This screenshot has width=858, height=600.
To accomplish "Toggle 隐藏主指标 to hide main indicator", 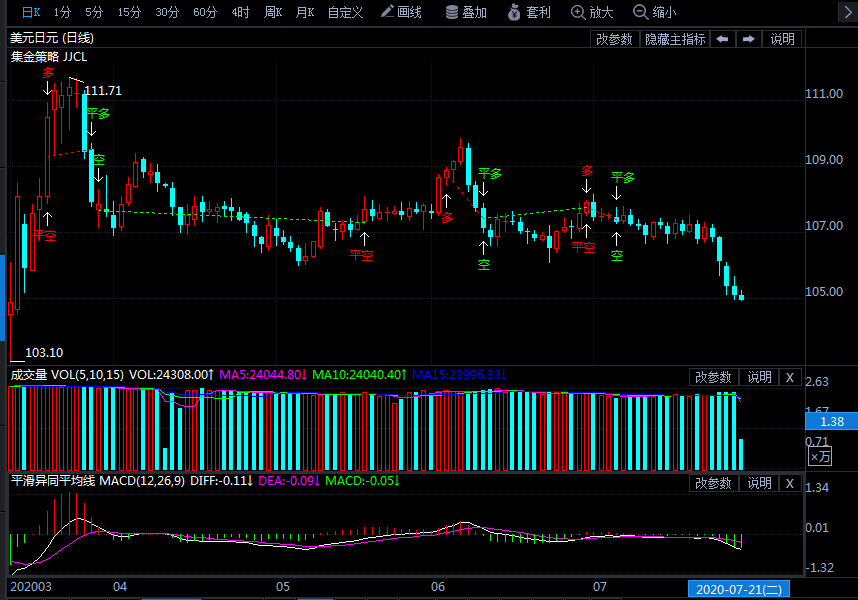I will point(675,39).
